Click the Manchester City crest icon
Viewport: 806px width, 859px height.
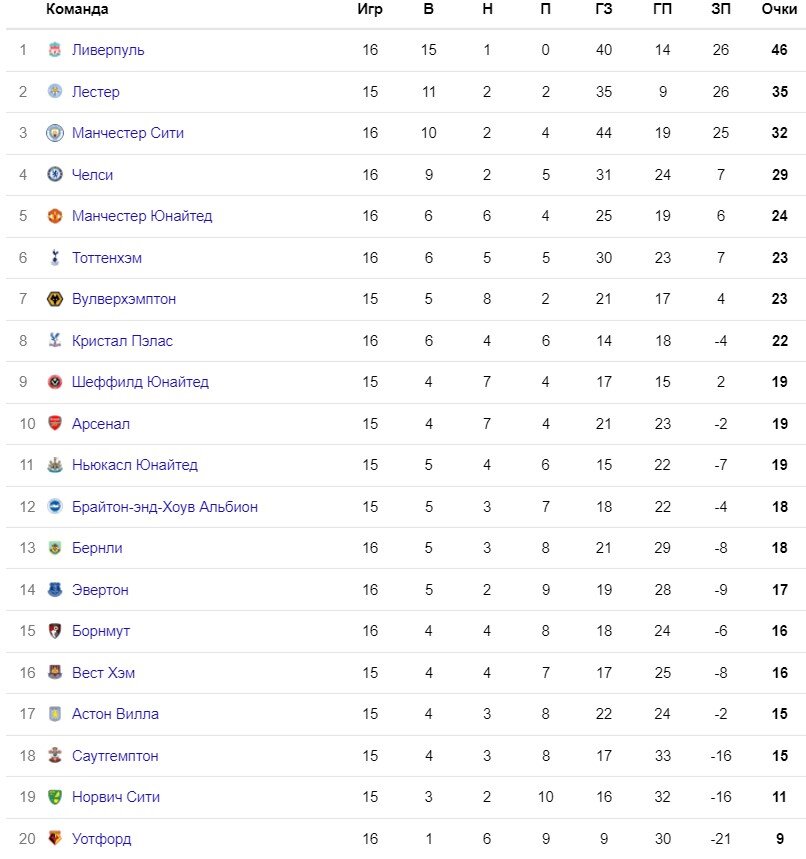coord(55,133)
